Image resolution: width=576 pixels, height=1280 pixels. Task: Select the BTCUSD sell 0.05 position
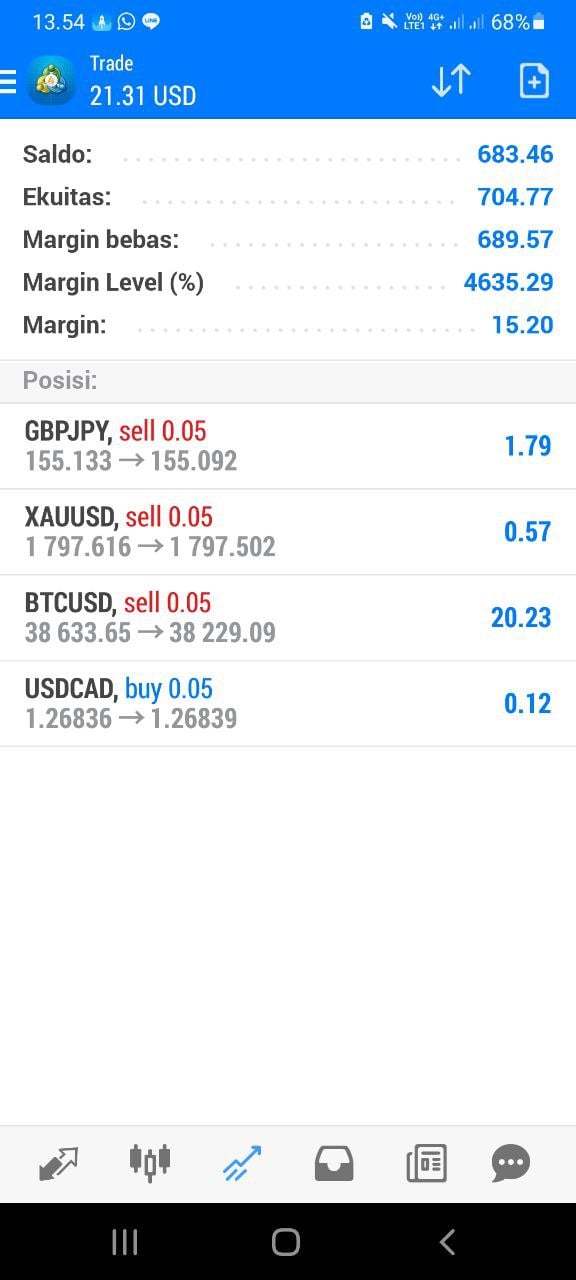288,618
